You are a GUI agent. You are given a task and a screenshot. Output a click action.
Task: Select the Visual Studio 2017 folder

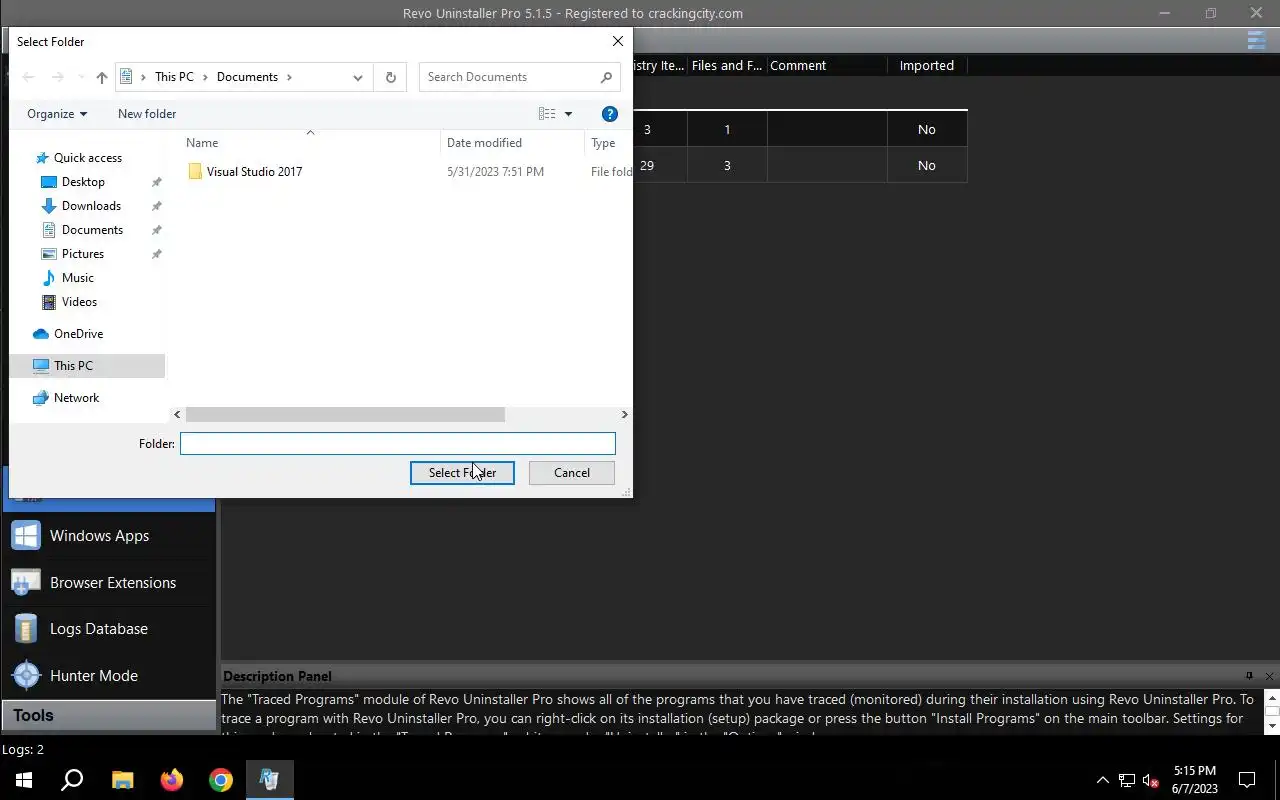click(x=254, y=172)
